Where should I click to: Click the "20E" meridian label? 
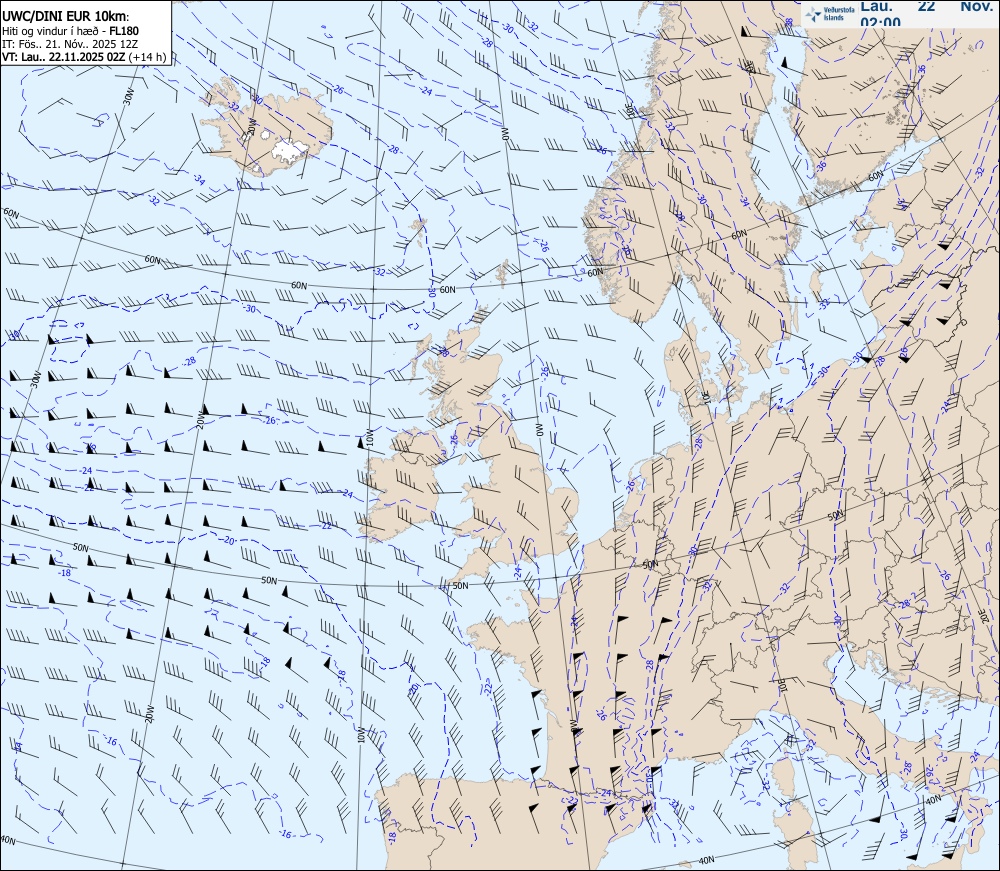point(985,615)
